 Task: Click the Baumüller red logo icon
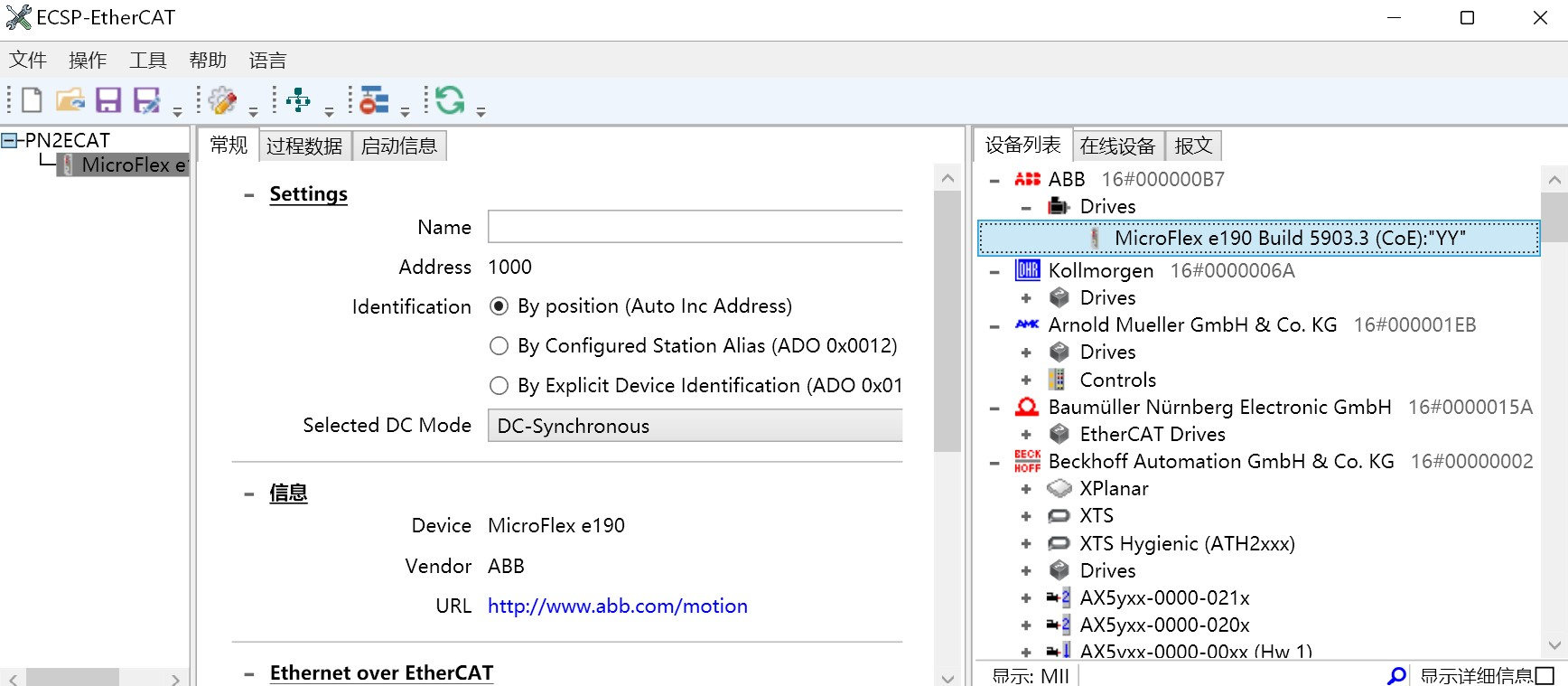point(1027,407)
